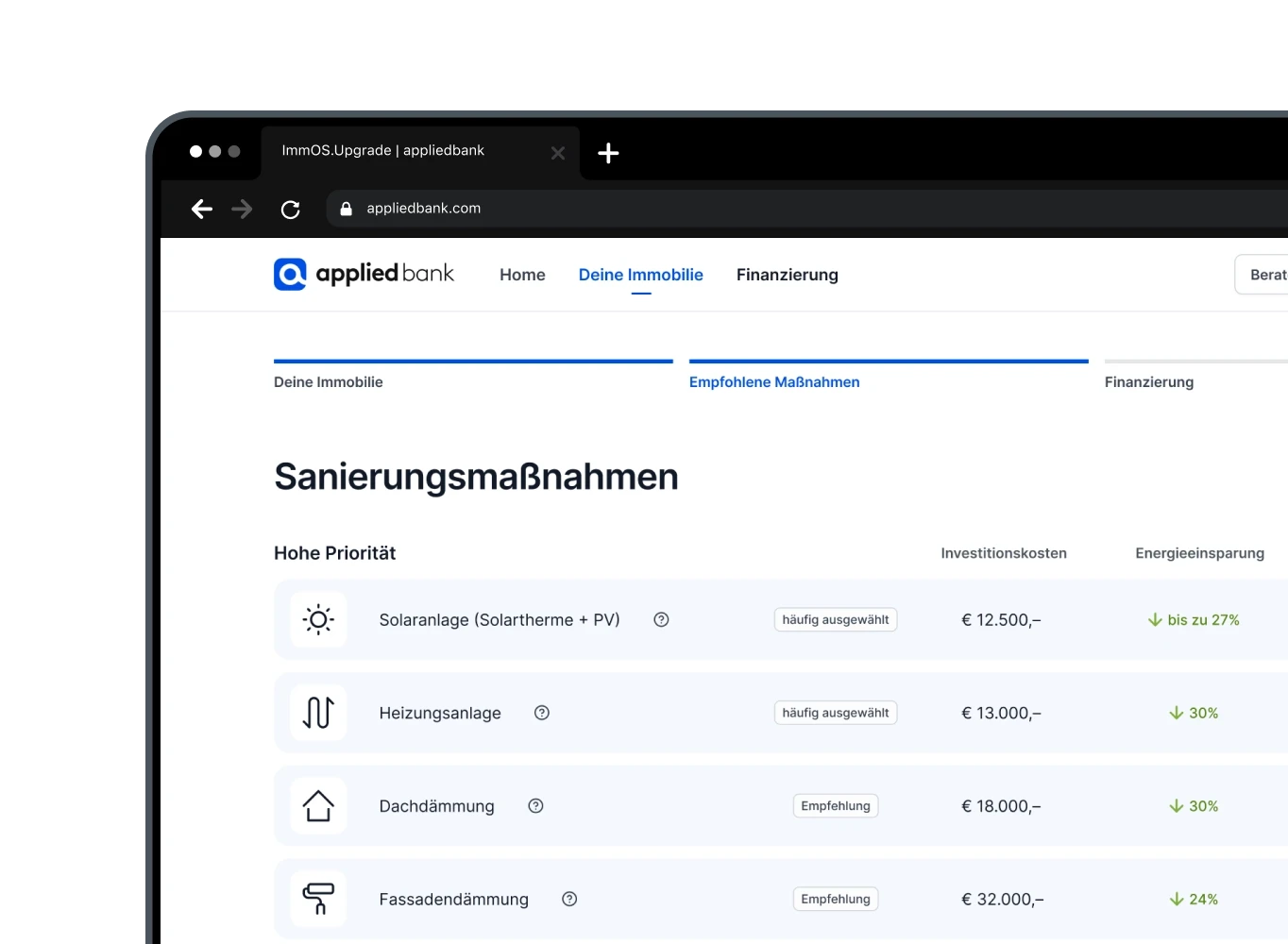Click the Heizungsanlage heating coil icon

point(318,713)
